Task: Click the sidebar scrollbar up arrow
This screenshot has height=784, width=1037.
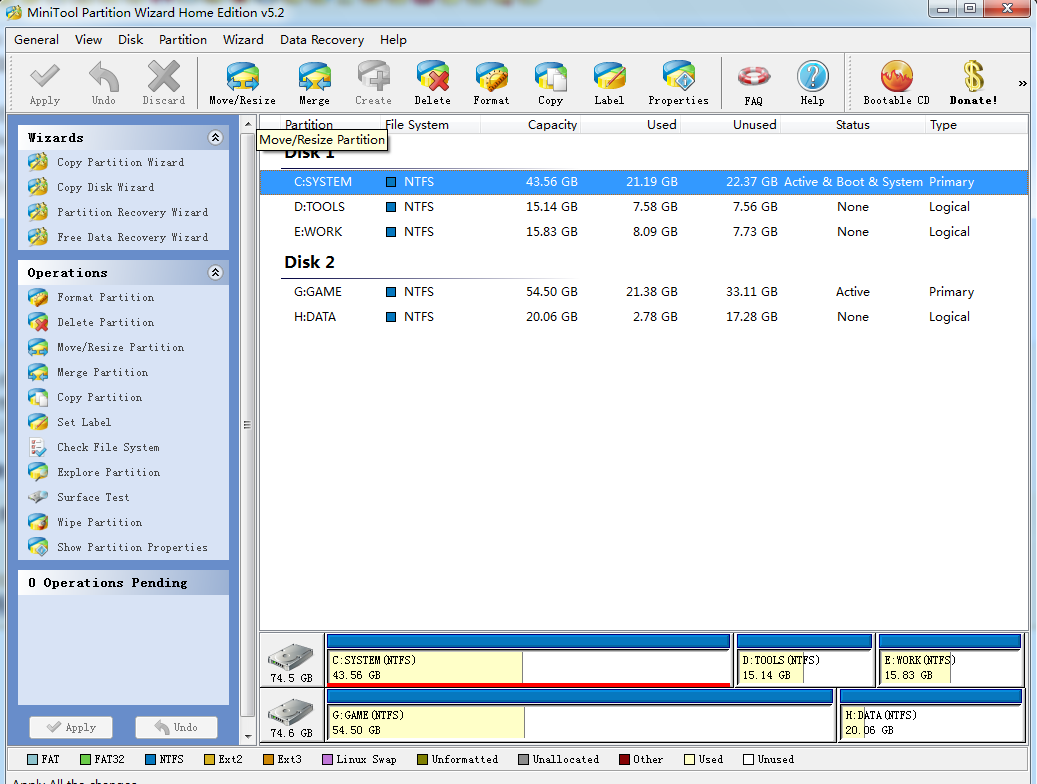Action: [x=248, y=124]
